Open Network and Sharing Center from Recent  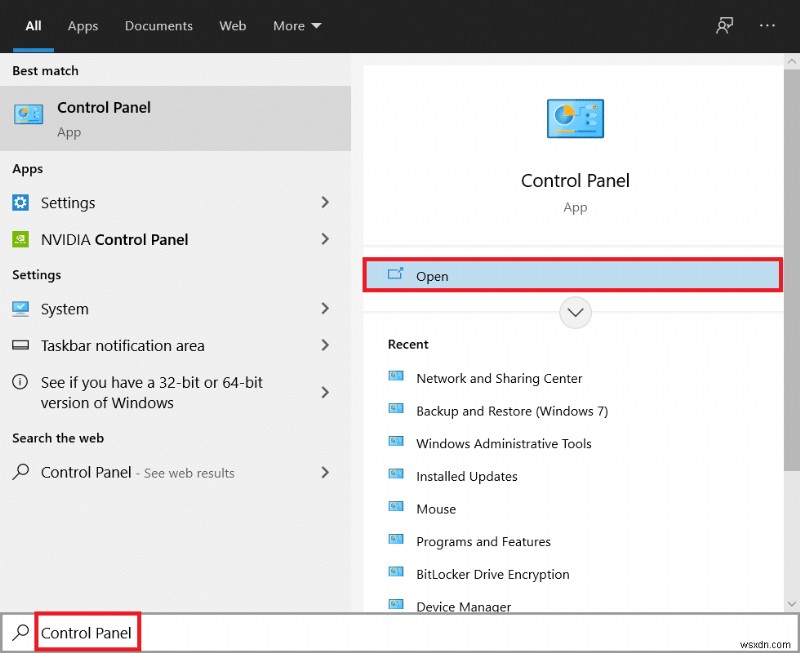tap(499, 378)
